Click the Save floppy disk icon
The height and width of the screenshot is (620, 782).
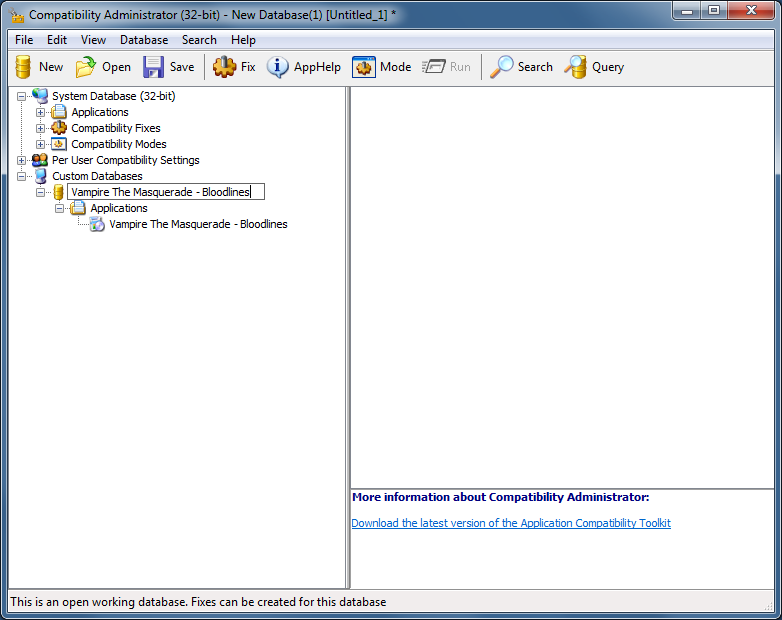click(153, 67)
